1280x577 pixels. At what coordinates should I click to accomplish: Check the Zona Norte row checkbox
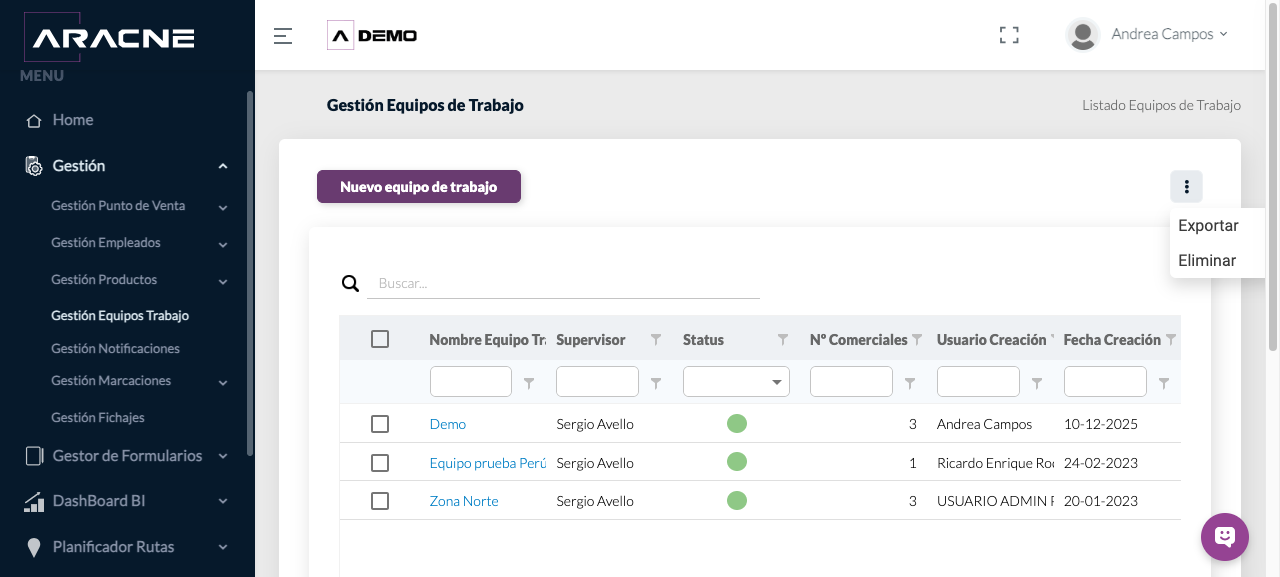(380, 501)
